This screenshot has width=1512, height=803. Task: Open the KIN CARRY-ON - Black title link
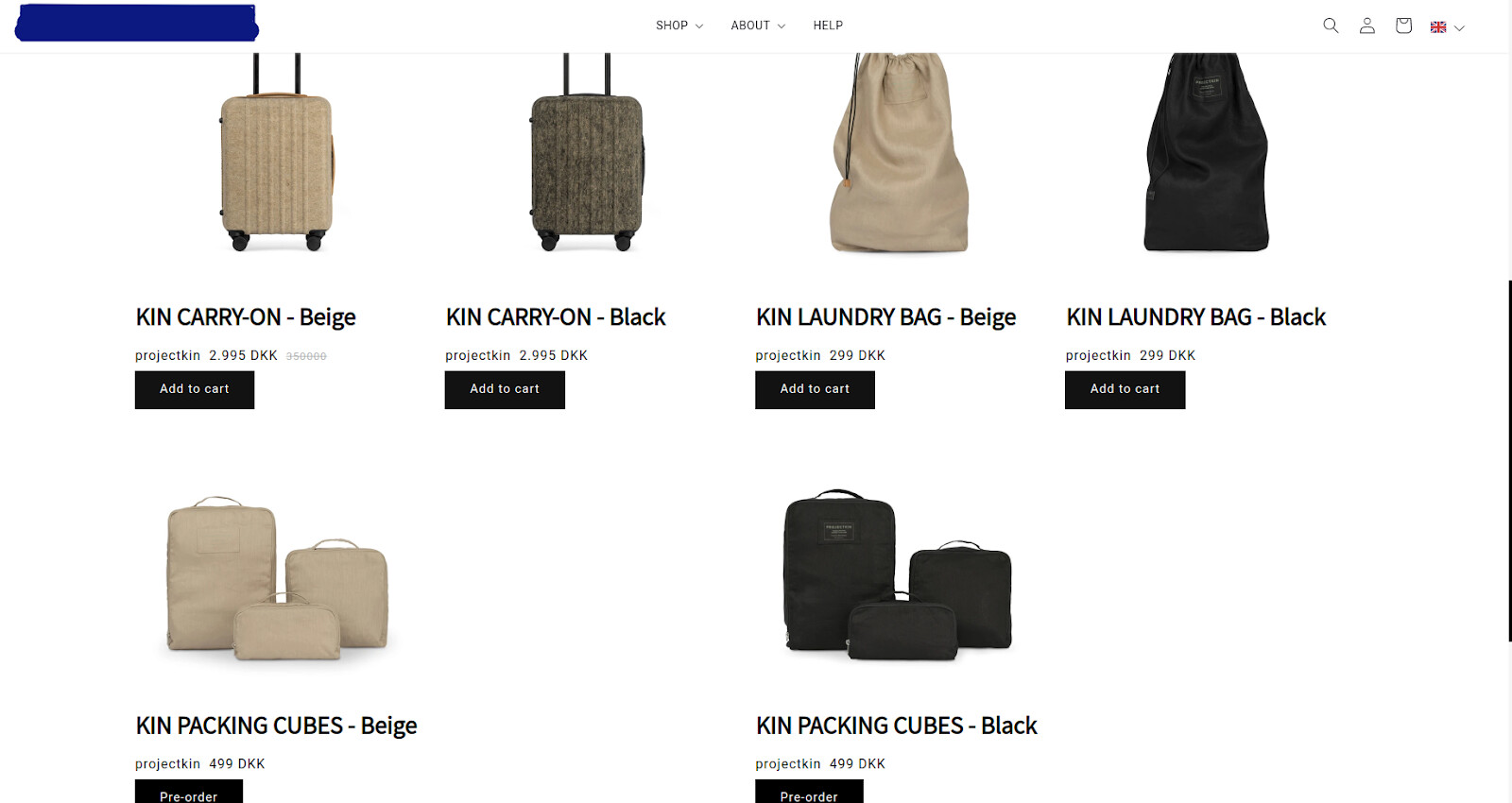tap(556, 317)
